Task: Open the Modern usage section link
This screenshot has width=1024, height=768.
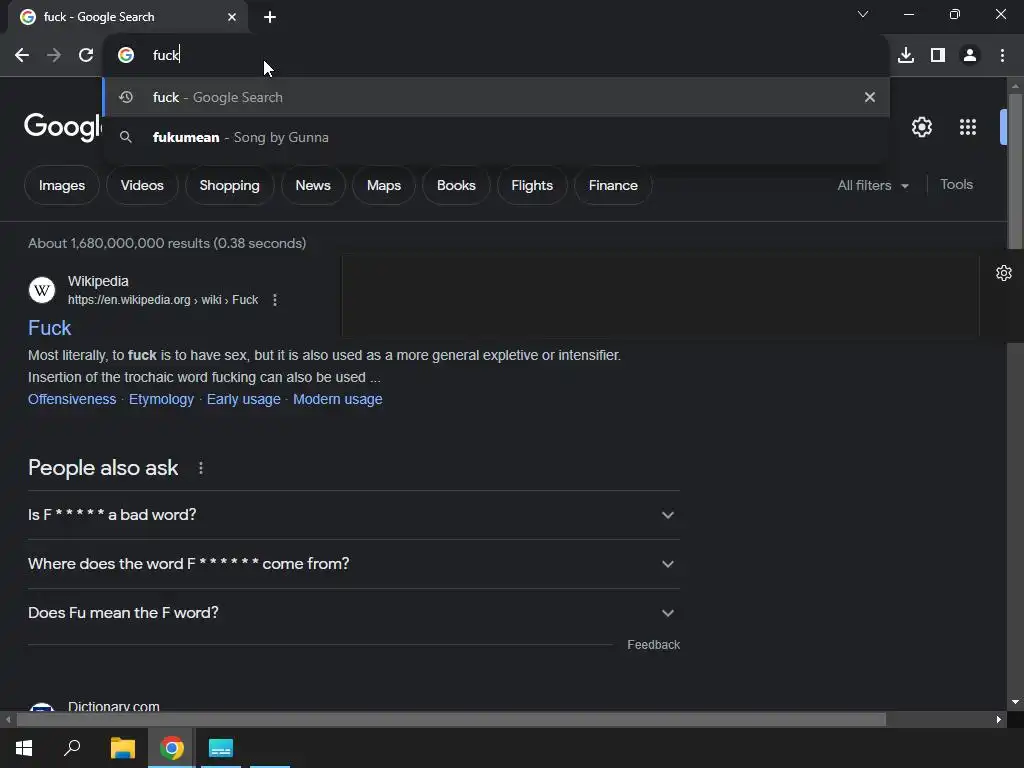Action: tap(338, 399)
